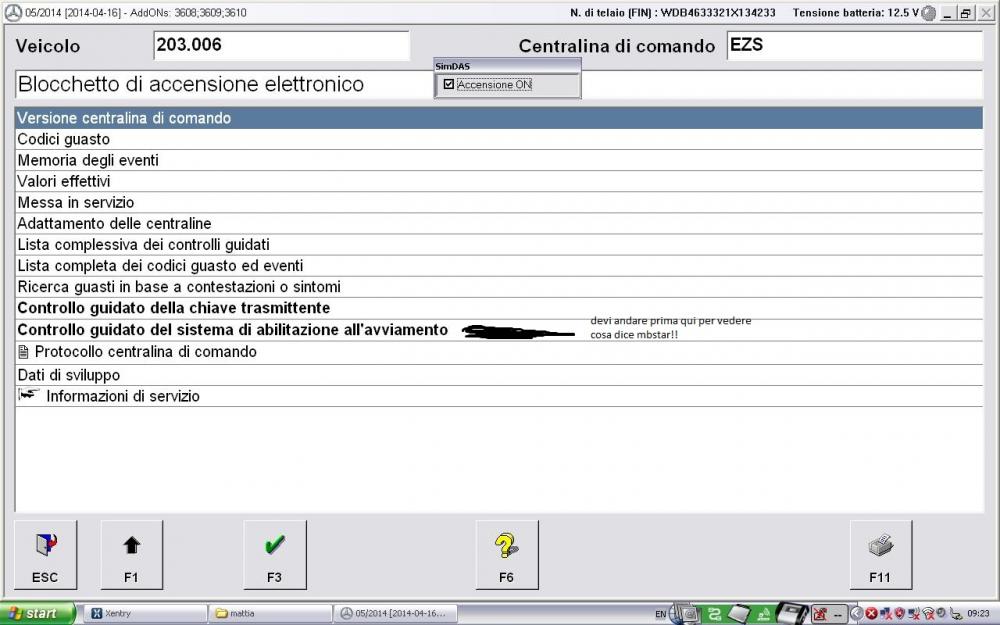The image size is (1000, 625).
Task: Open help with the F6 button
Action: 506,555
